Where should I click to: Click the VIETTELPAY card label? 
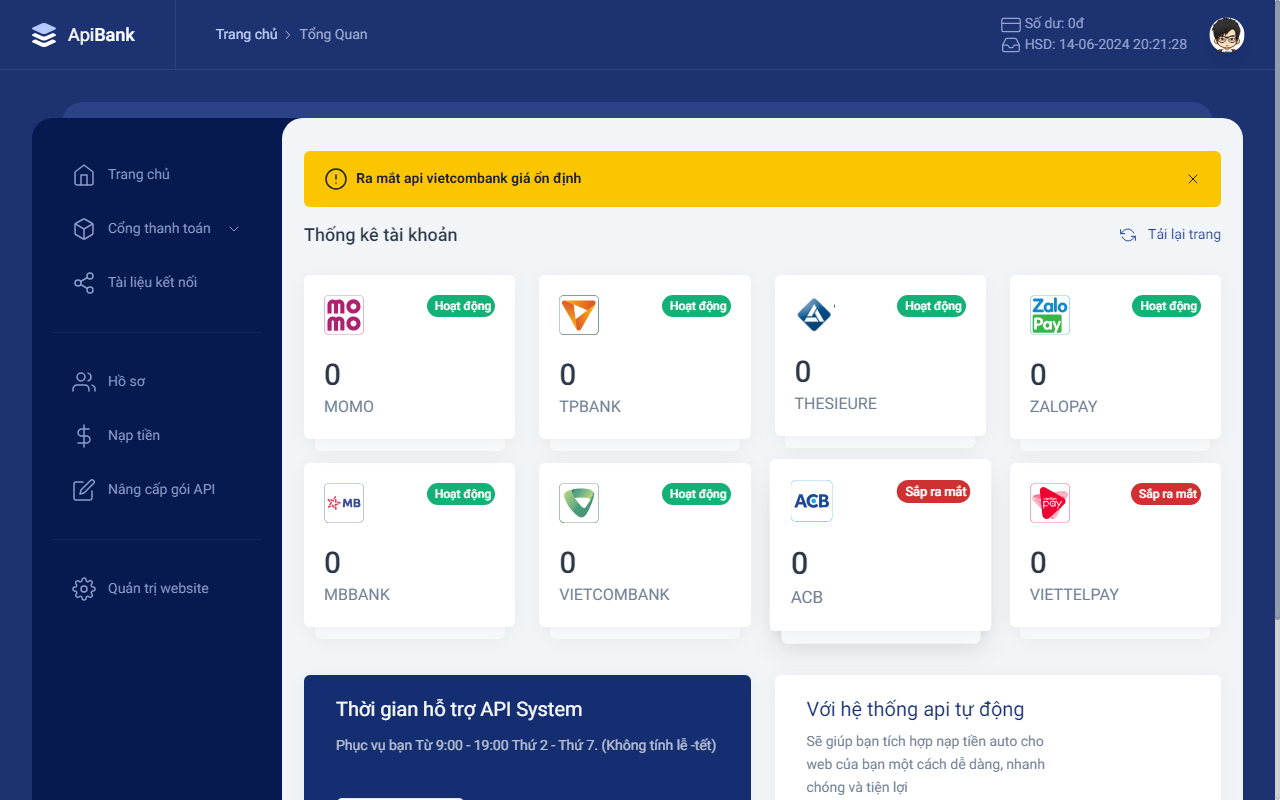click(x=1074, y=595)
